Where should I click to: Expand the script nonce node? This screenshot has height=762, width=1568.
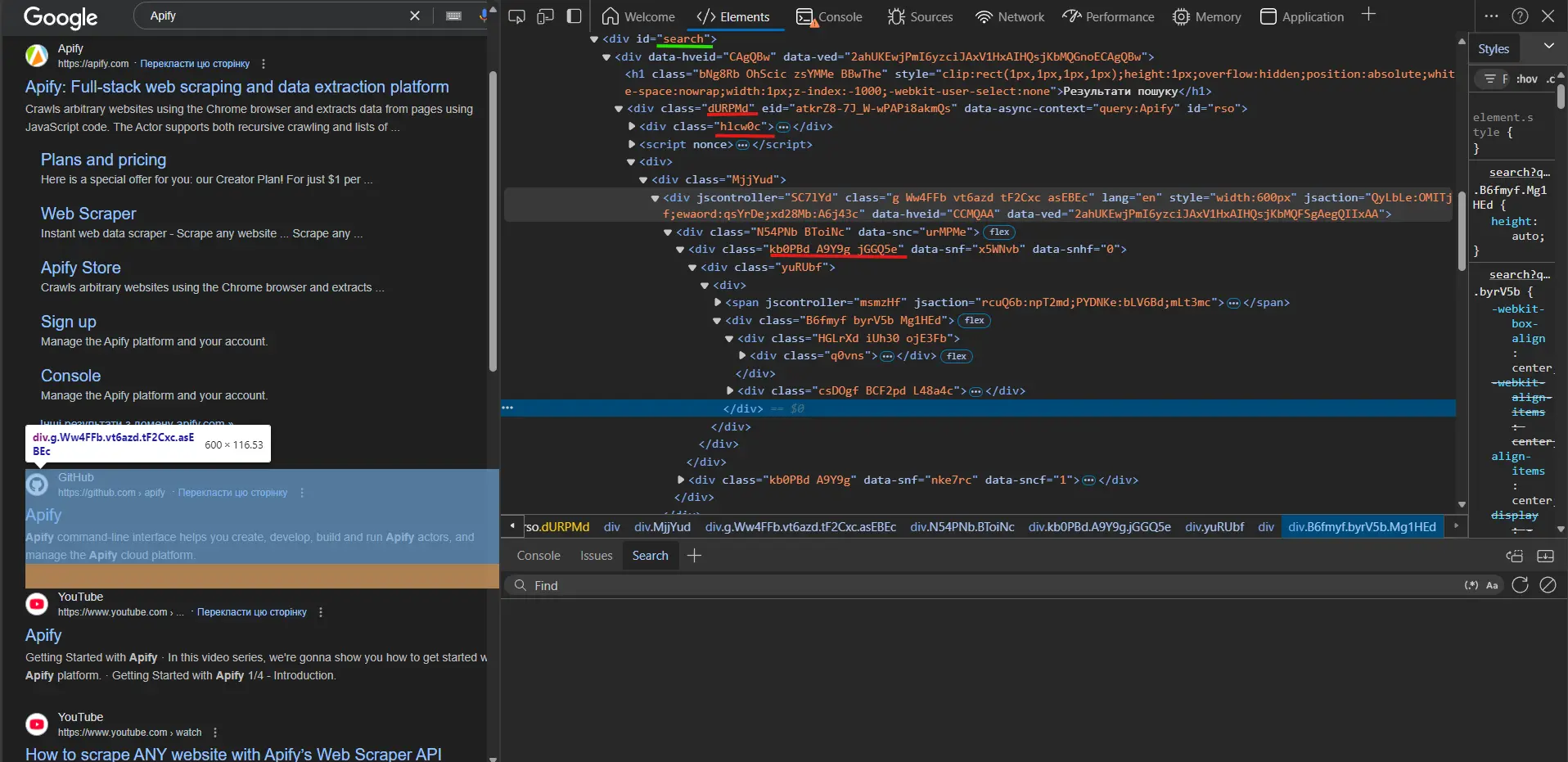pos(632,145)
